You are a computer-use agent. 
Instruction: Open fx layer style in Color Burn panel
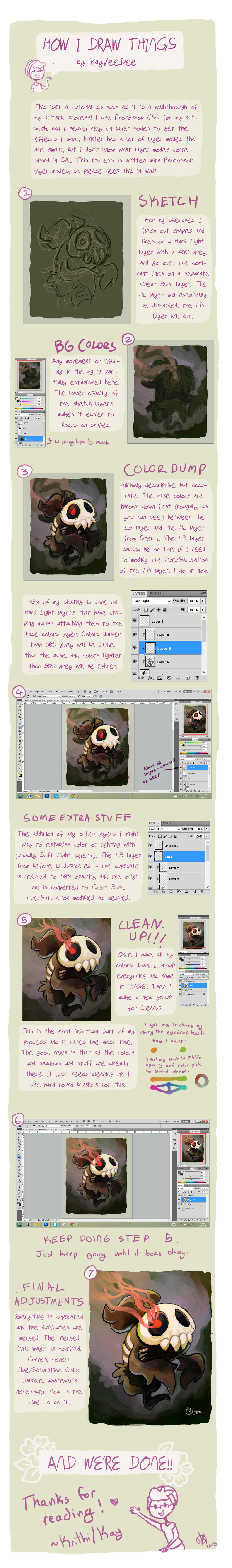coord(164,892)
